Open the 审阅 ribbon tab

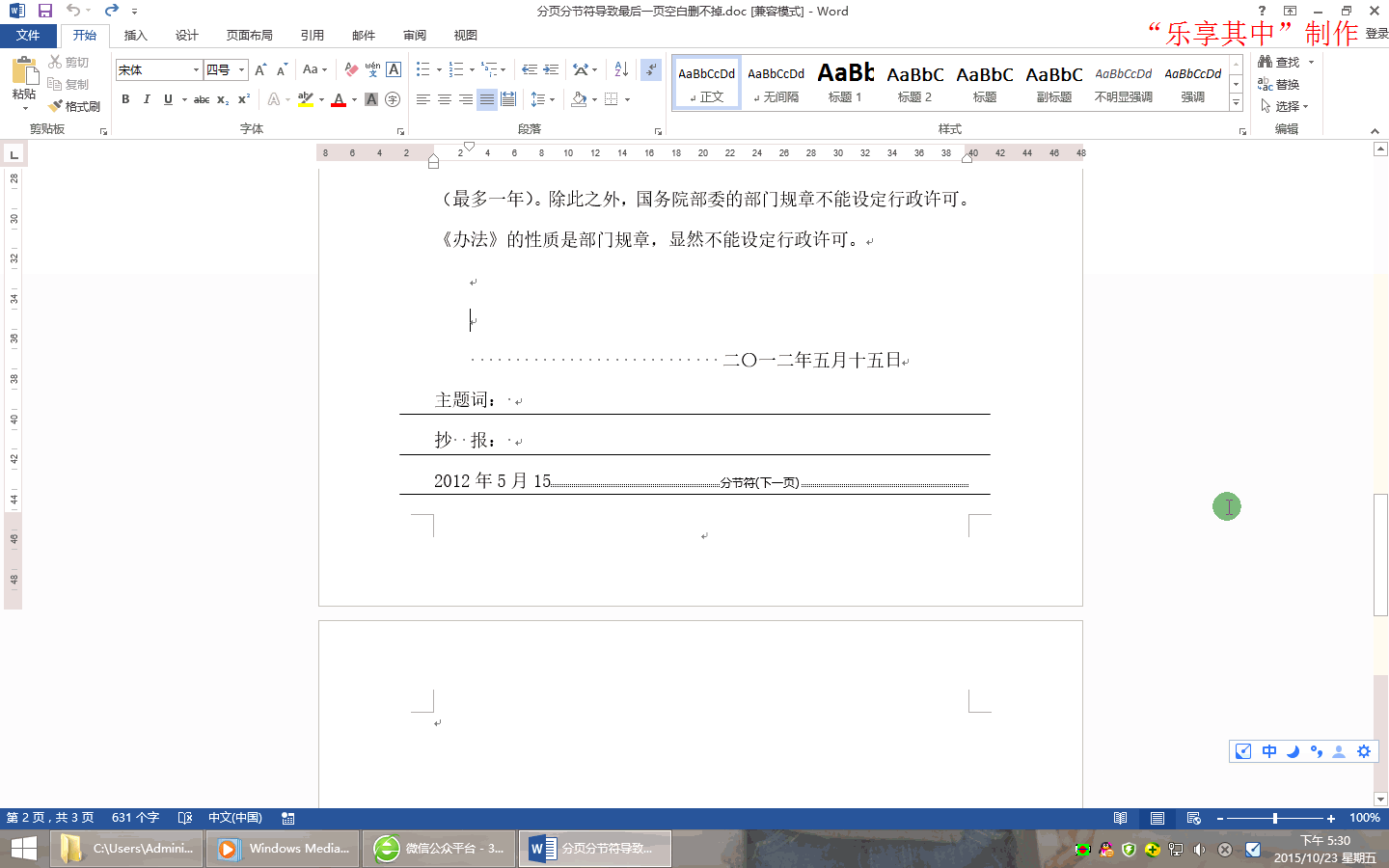coord(414,35)
